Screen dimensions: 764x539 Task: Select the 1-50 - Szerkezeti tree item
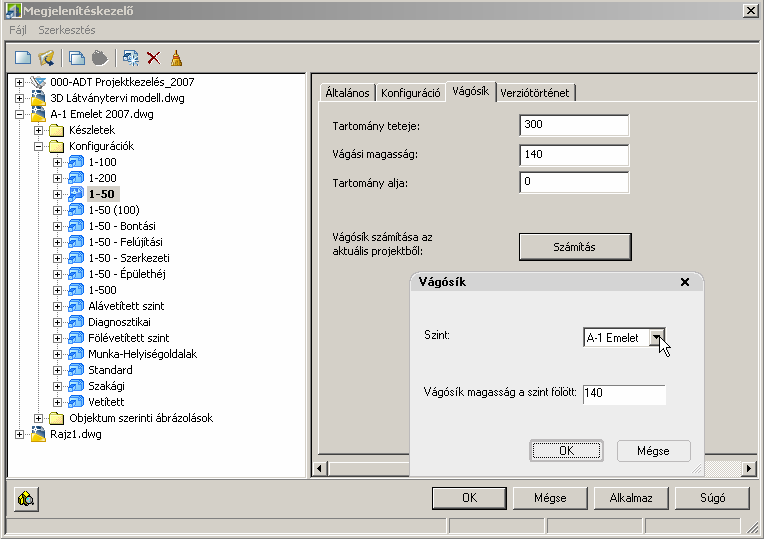click(x=129, y=258)
